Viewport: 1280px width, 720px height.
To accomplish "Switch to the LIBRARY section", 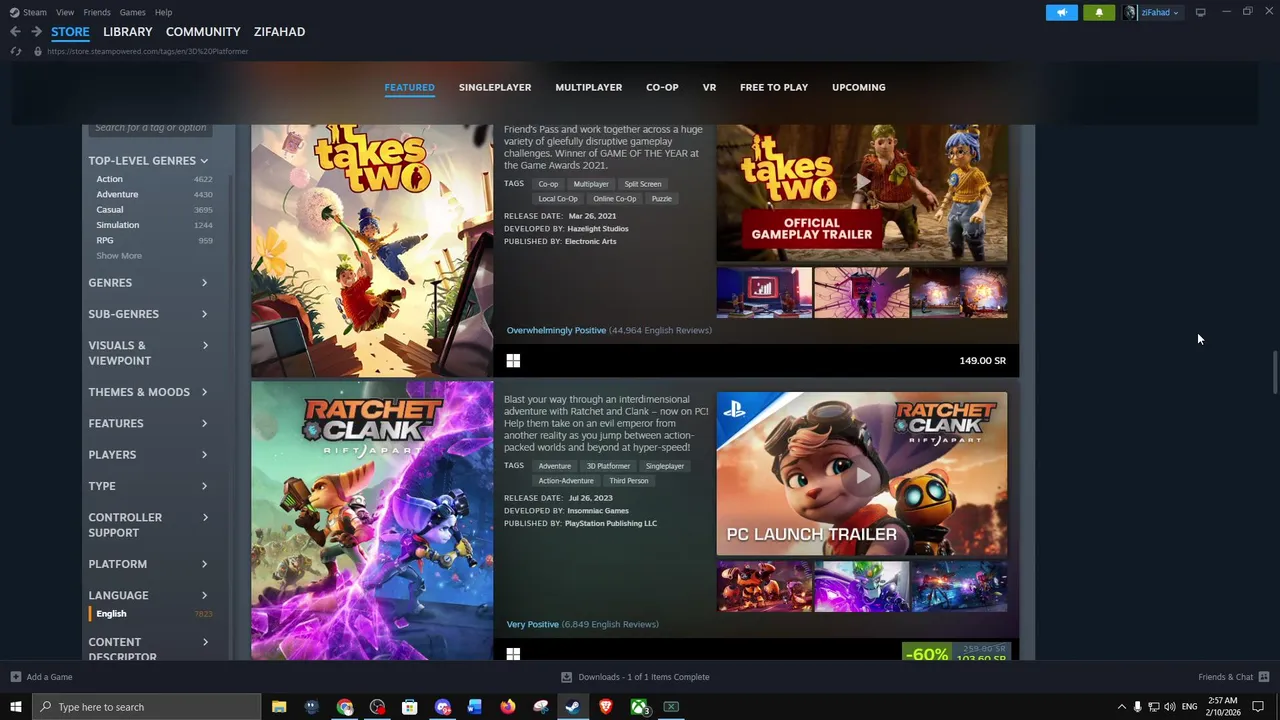I will pos(128,32).
